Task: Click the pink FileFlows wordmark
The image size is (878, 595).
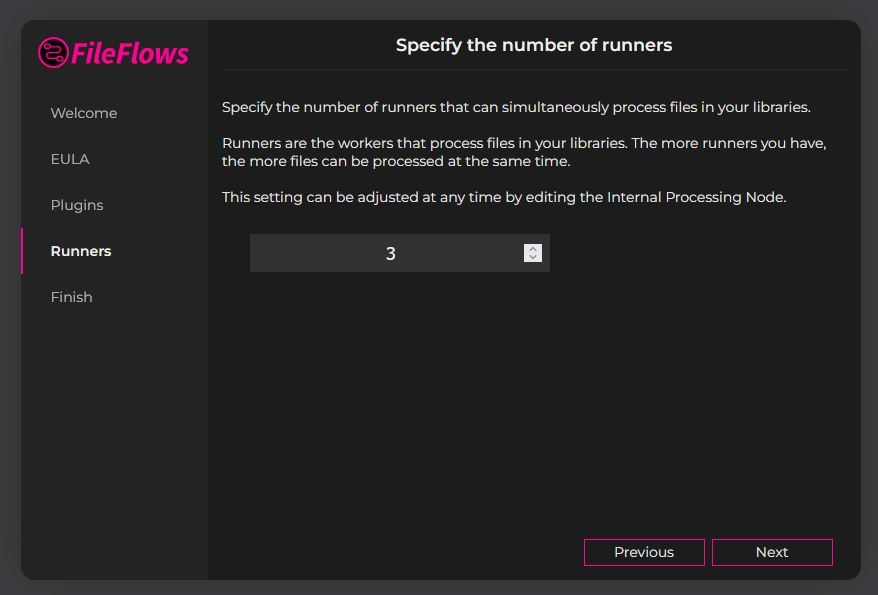Action: (x=130, y=54)
